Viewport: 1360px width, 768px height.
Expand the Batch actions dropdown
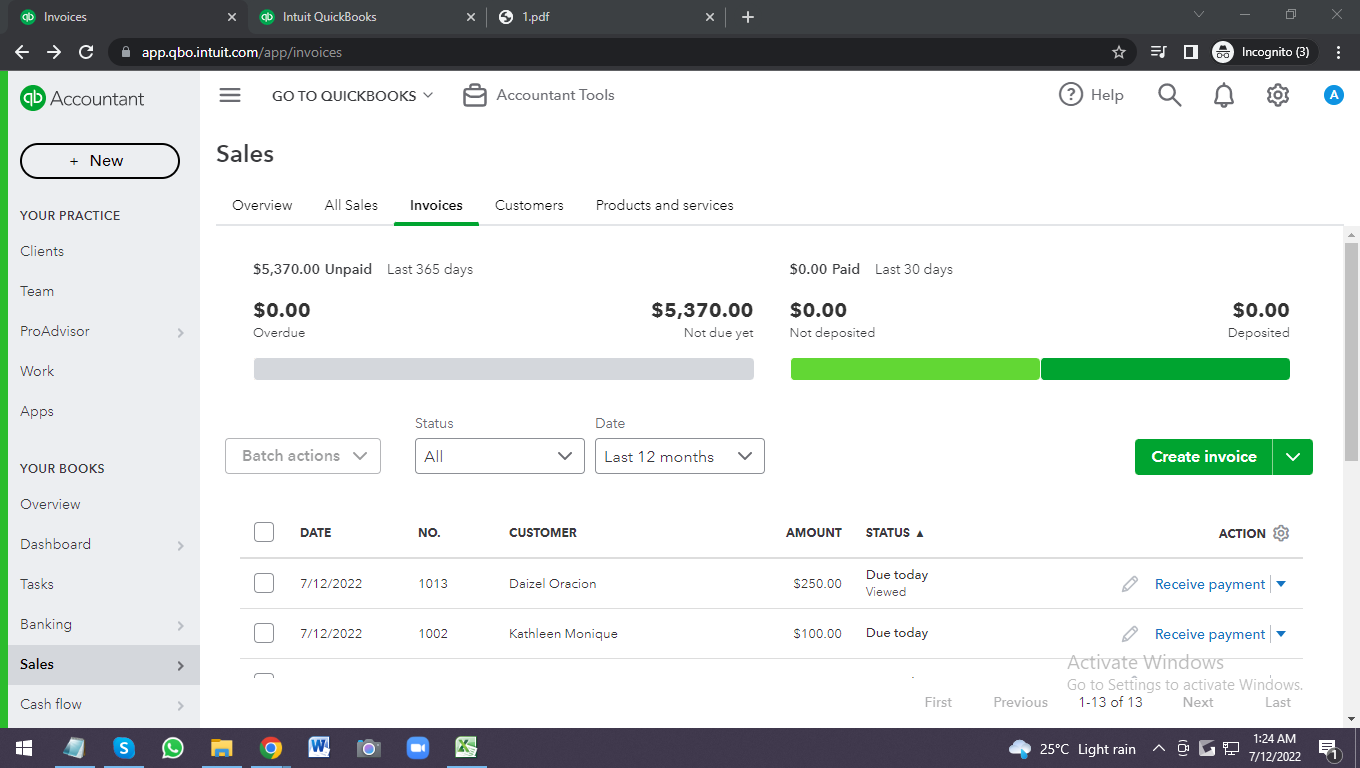click(303, 456)
